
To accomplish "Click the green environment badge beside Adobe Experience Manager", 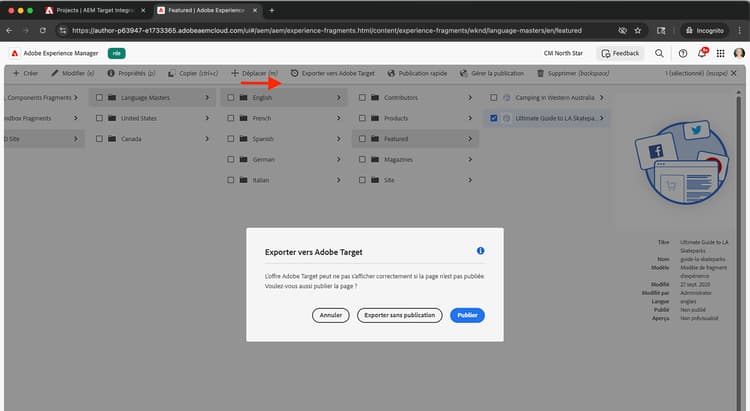I will tap(116, 53).
